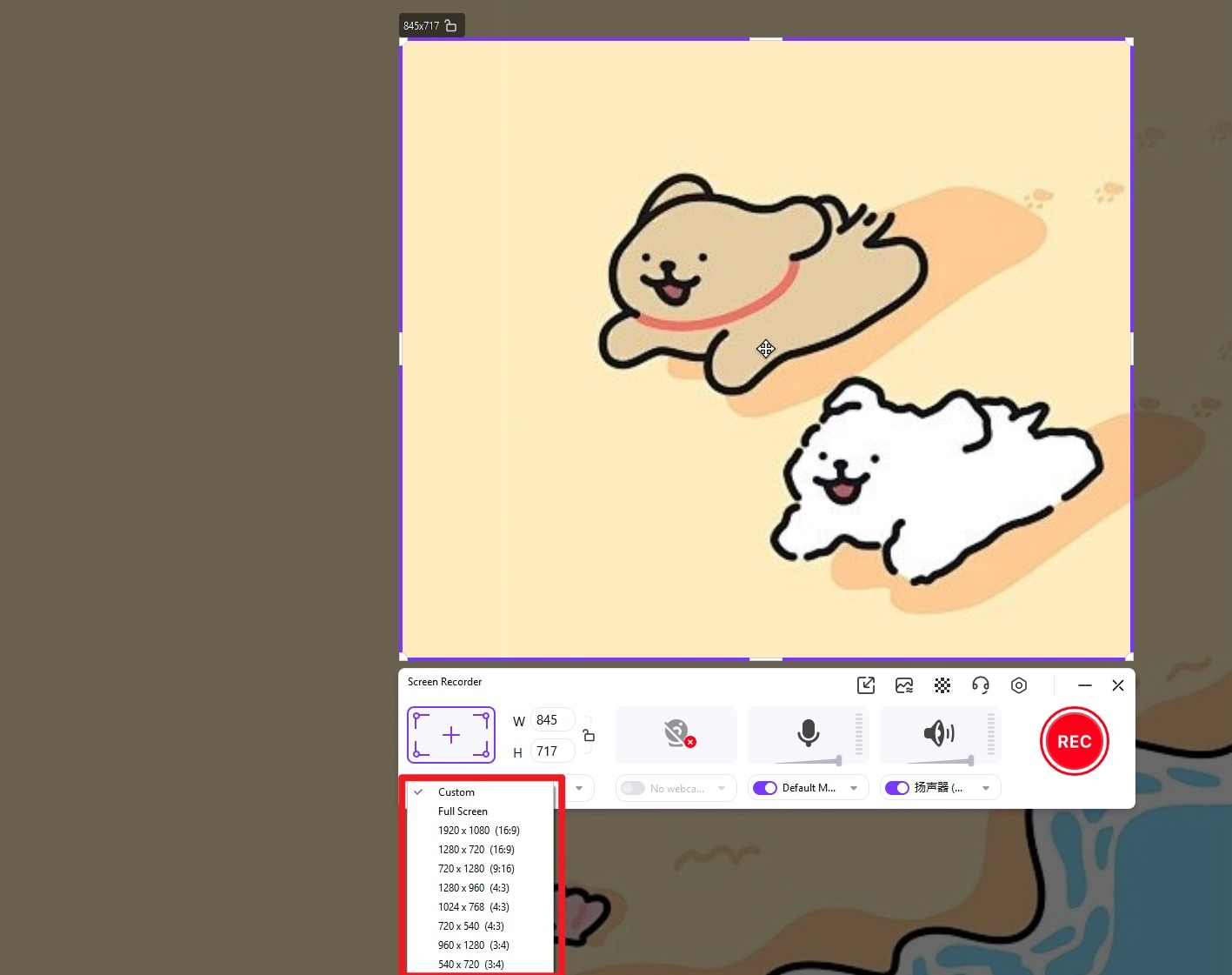Start recording with the red REC button
This screenshot has width=1232, height=975.
1074,741
